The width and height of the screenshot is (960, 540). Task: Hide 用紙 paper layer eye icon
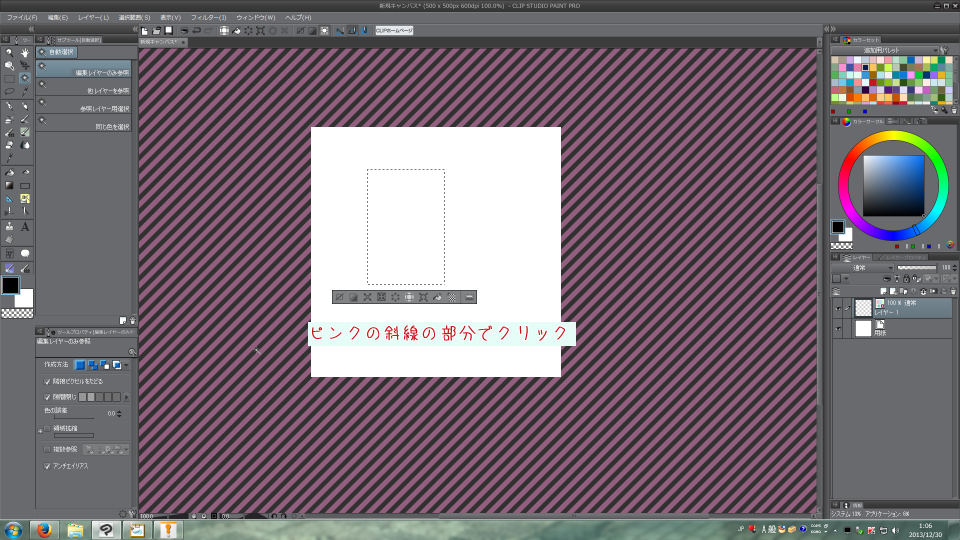point(838,329)
